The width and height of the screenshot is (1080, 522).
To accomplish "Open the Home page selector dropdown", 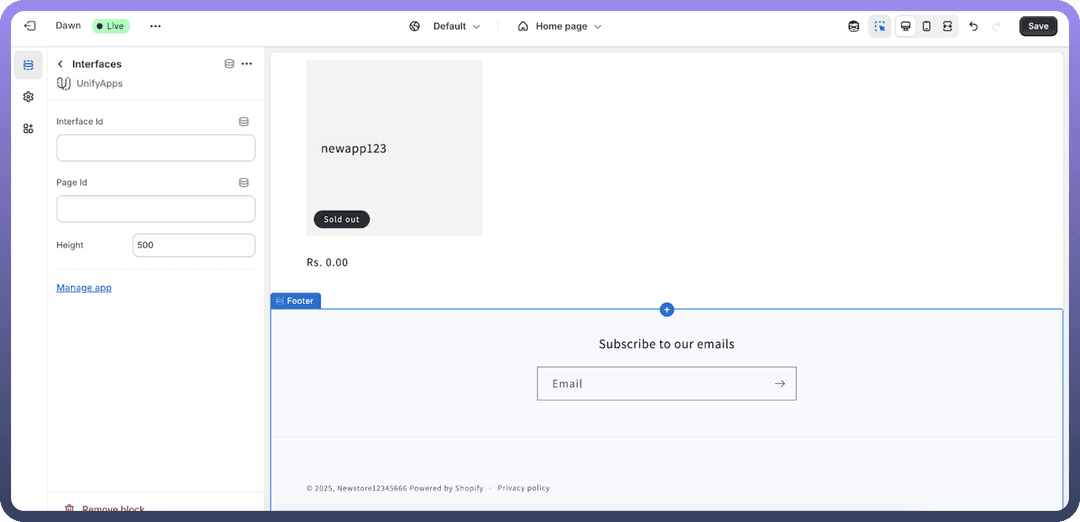I will click(x=560, y=26).
